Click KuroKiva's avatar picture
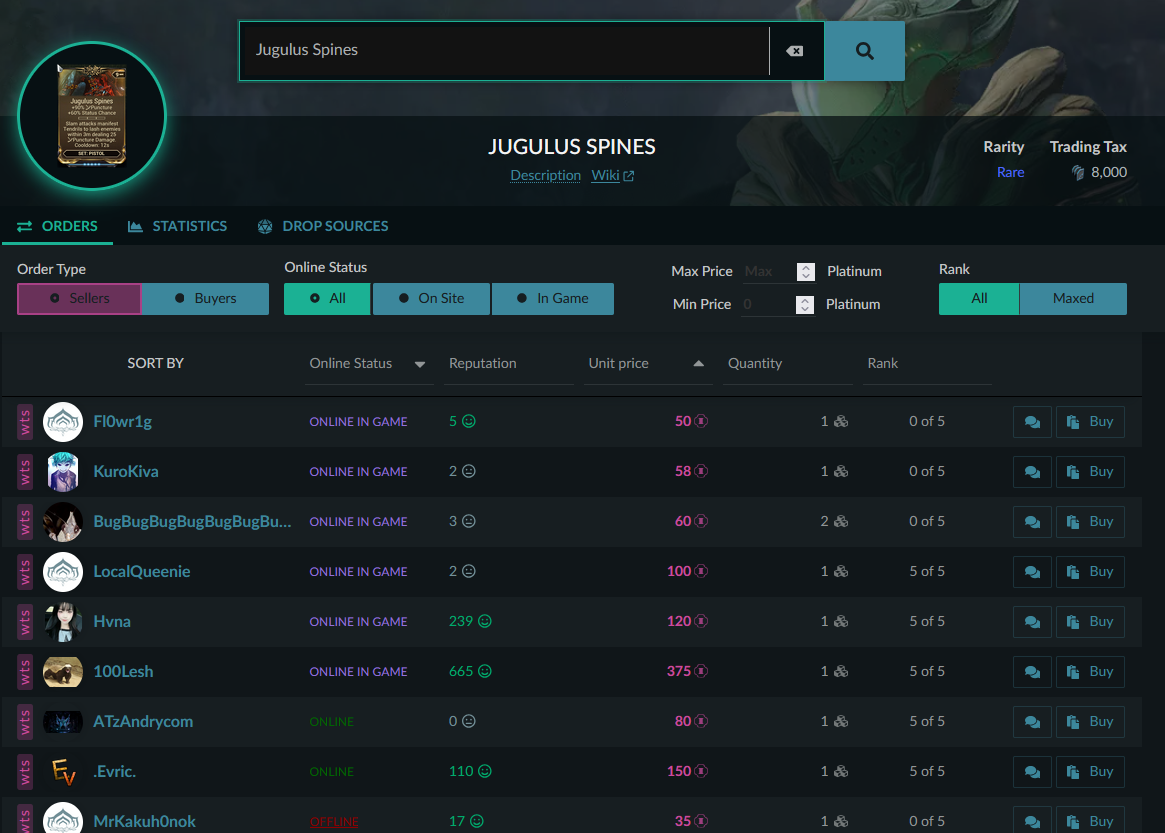This screenshot has height=833, width=1165. (x=62, y=471)
